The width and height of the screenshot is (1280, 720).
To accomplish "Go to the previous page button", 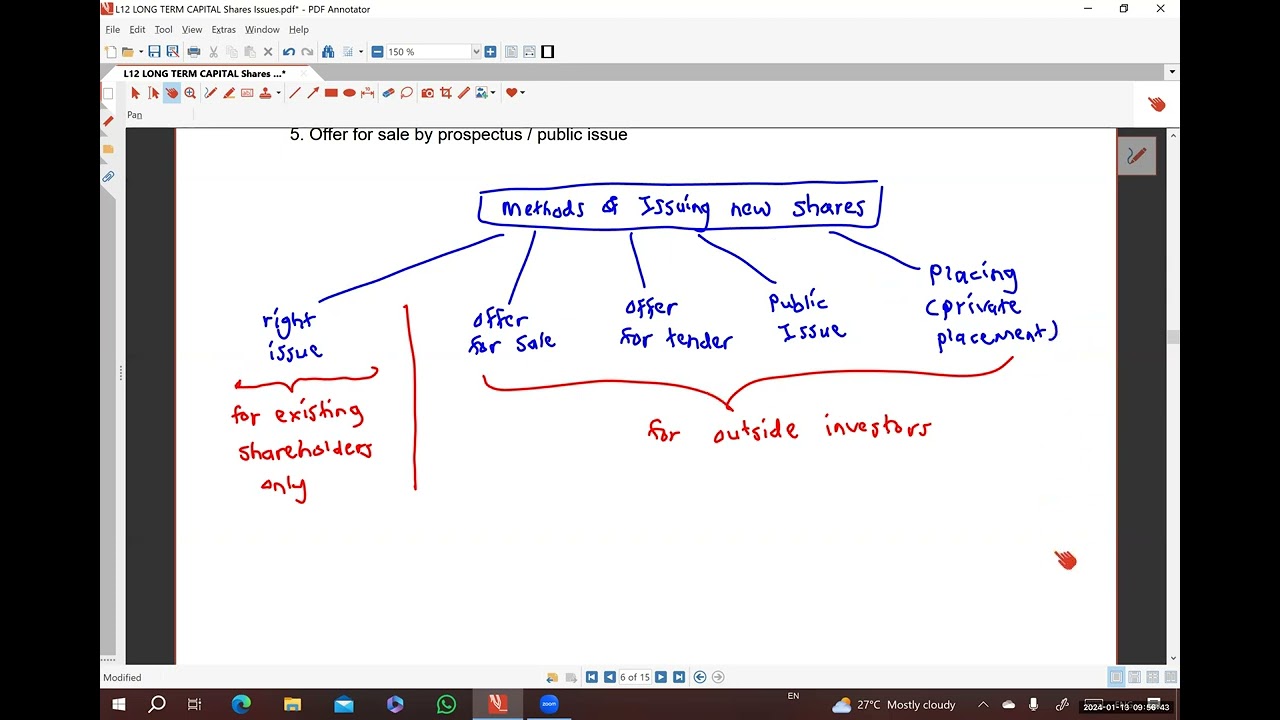I will pos(609,677).
